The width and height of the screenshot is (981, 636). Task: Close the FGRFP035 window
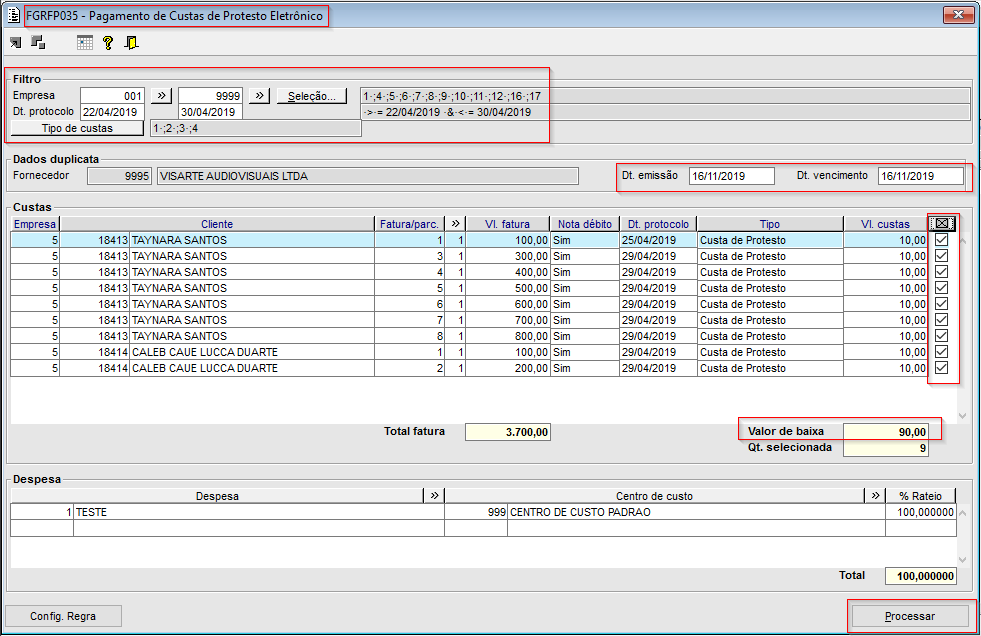click(958, 14)
